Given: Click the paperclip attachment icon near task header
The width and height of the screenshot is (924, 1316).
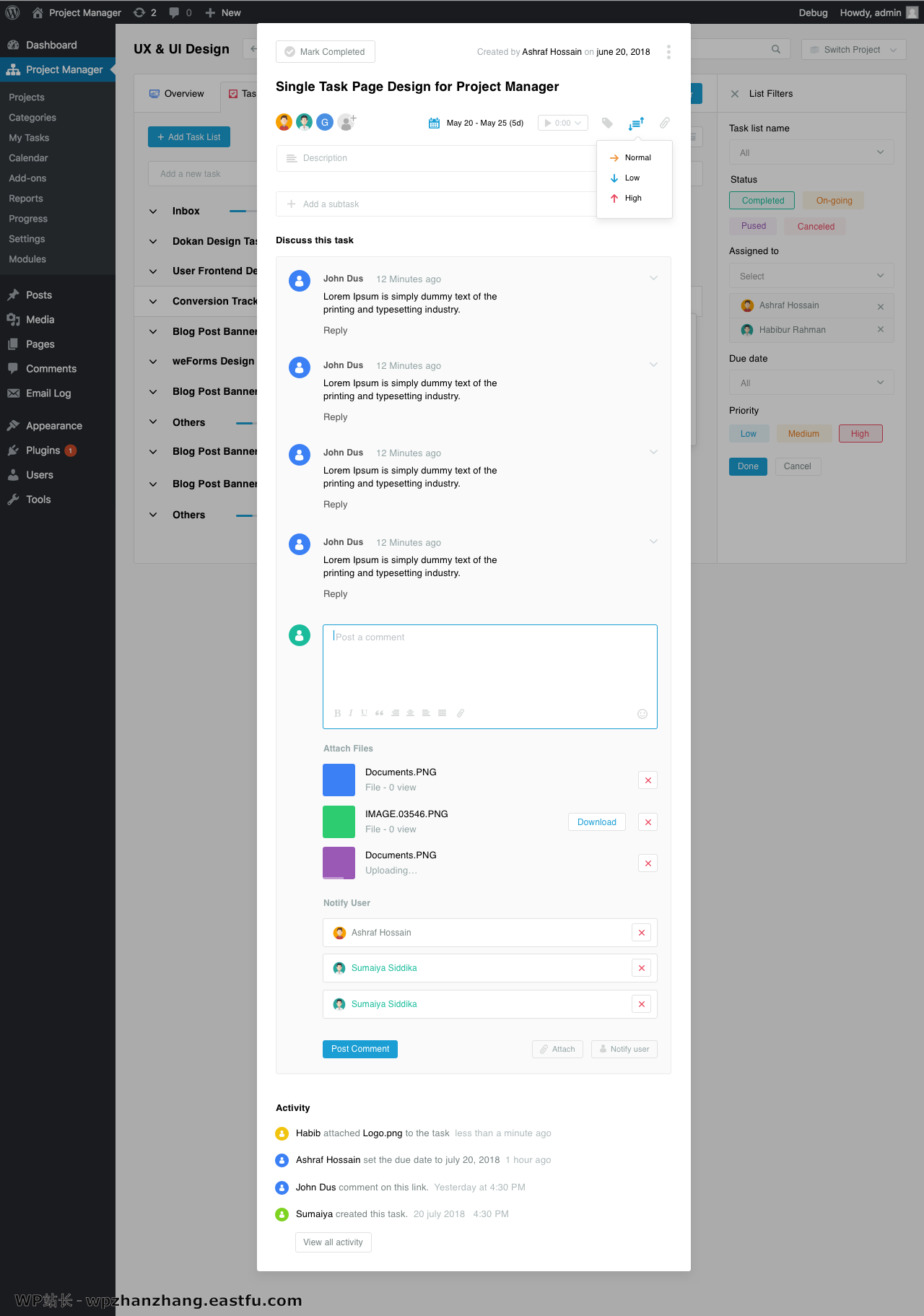Looking at the screenshot, I should pos(665,123).
